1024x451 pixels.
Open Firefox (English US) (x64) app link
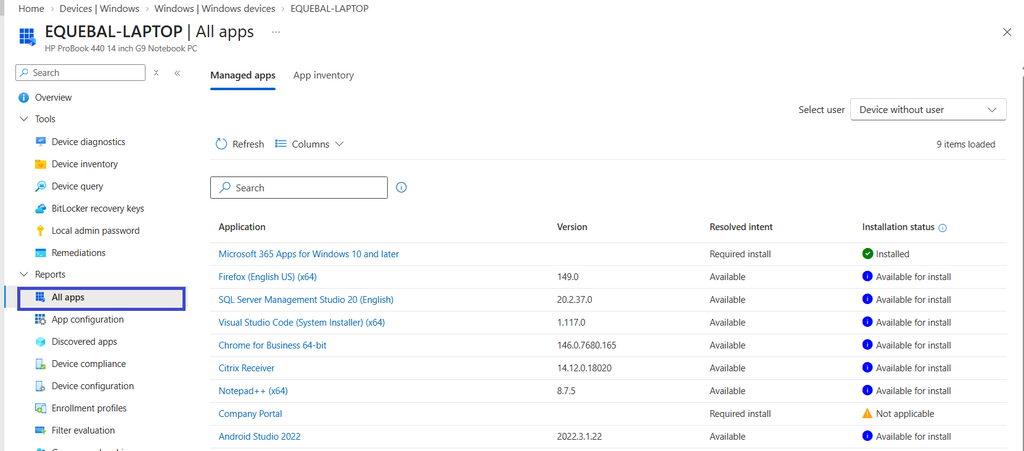pyautogui.click(x=267, y=277)
